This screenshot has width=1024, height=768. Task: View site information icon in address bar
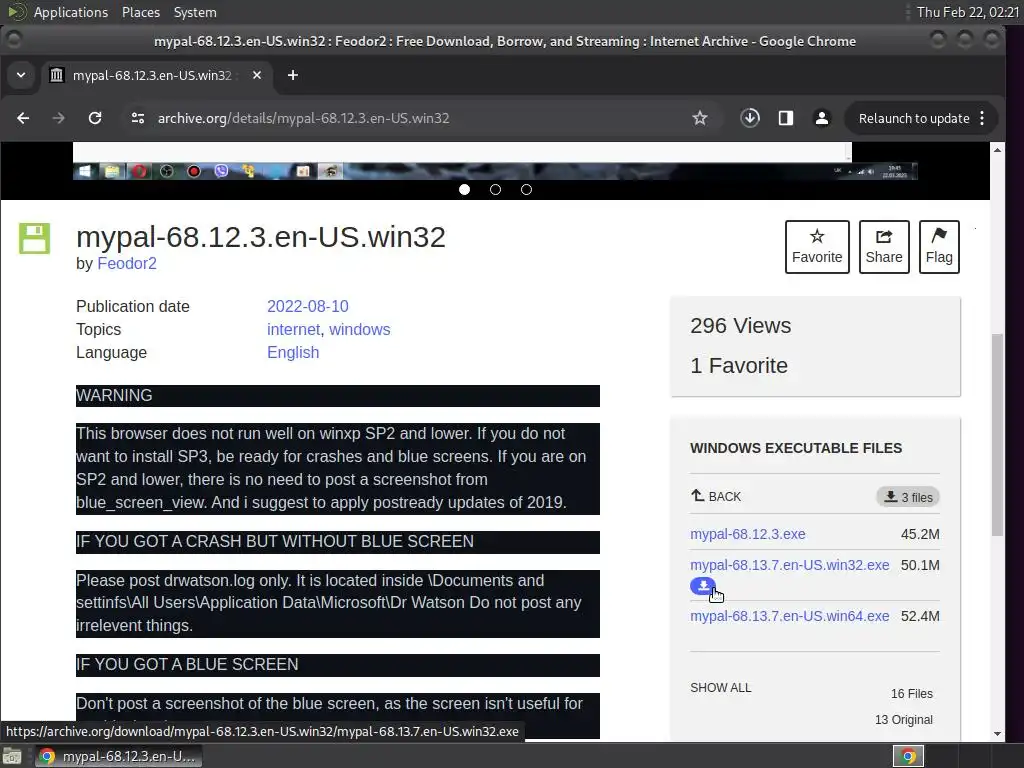(x=138, y=118)
